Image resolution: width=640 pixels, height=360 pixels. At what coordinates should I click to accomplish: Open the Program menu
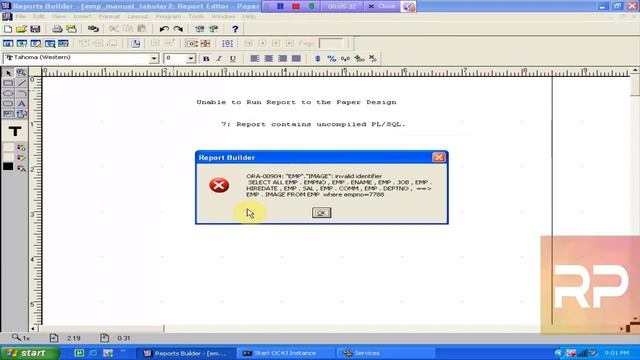pos(168,16)
